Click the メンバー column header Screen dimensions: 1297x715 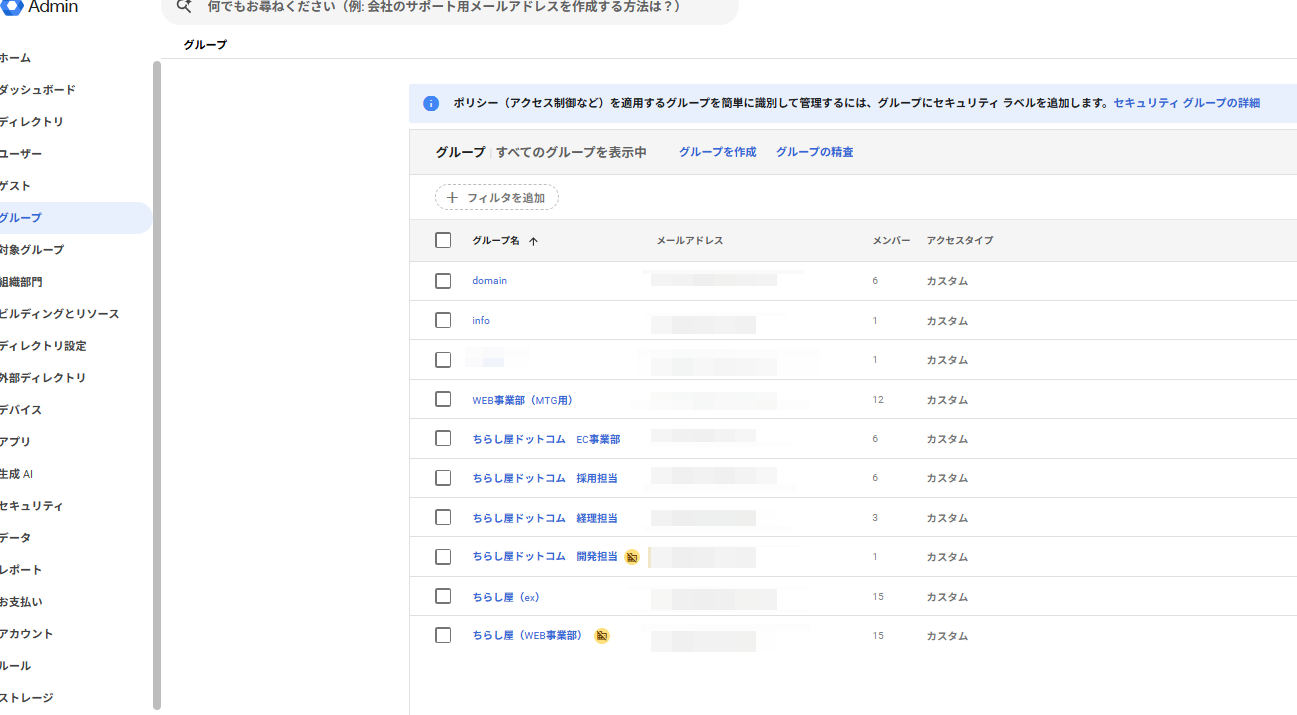pyautogui.click(x=891, y=241)
